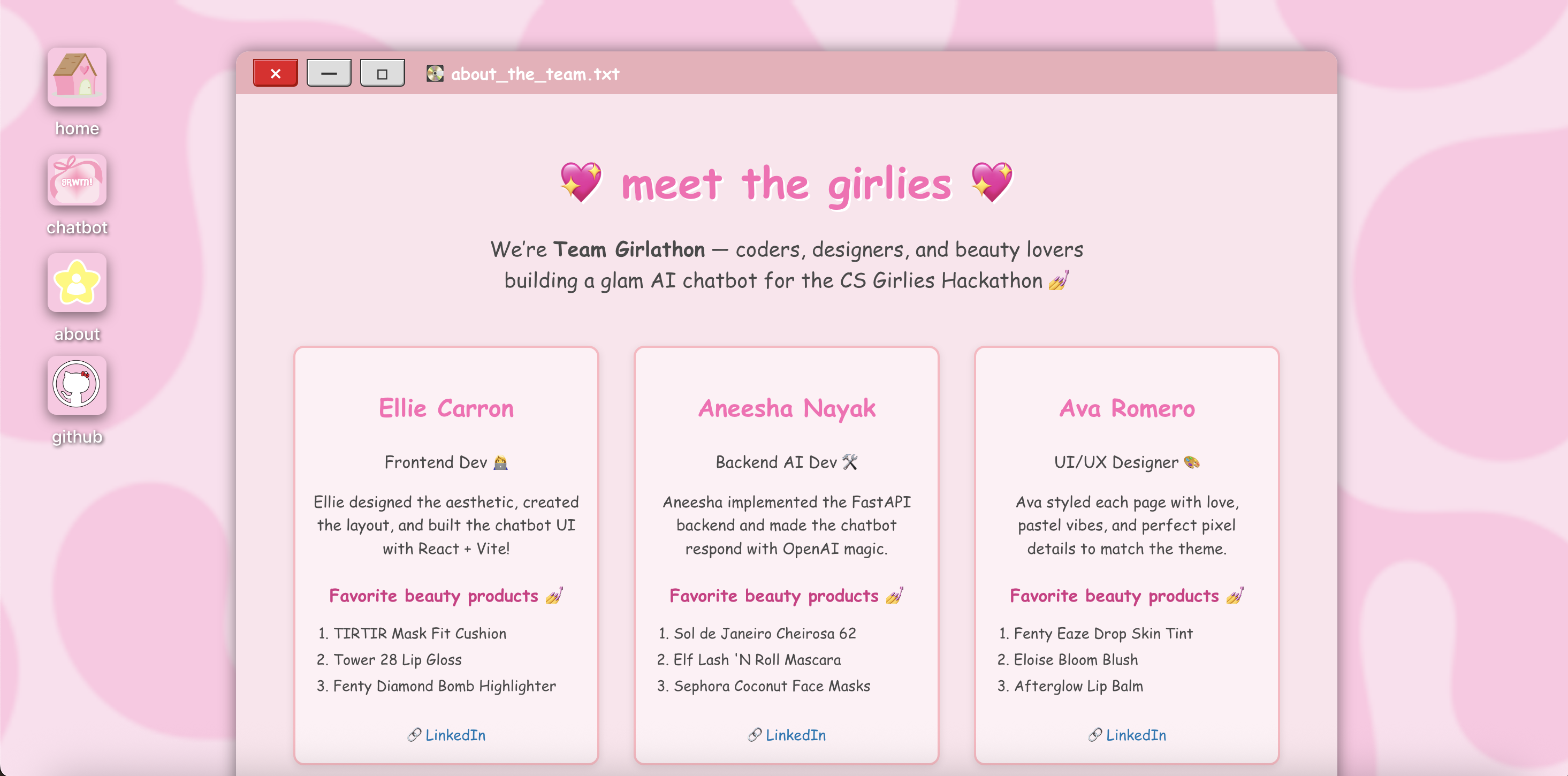The image size is (1568, 776).
Task: Click the about_the_team.txt window title
Action: point(535,74)
